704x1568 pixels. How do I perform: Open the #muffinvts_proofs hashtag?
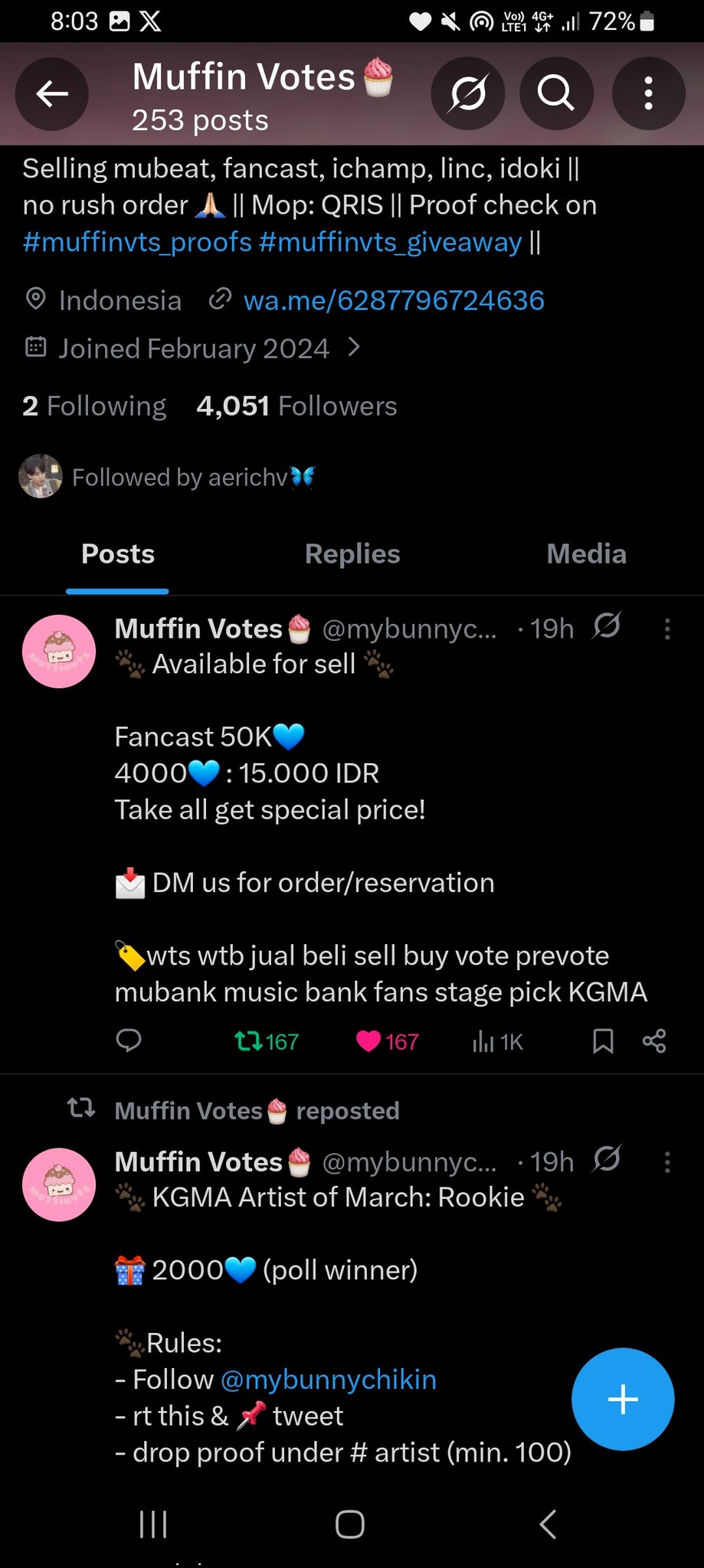point(138,242)
